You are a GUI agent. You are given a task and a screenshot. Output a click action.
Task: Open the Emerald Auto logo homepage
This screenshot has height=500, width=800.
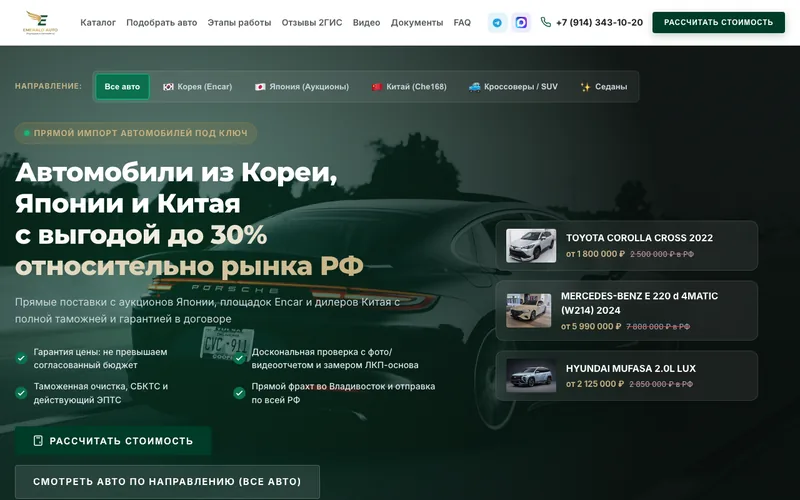tap(40, 22)
